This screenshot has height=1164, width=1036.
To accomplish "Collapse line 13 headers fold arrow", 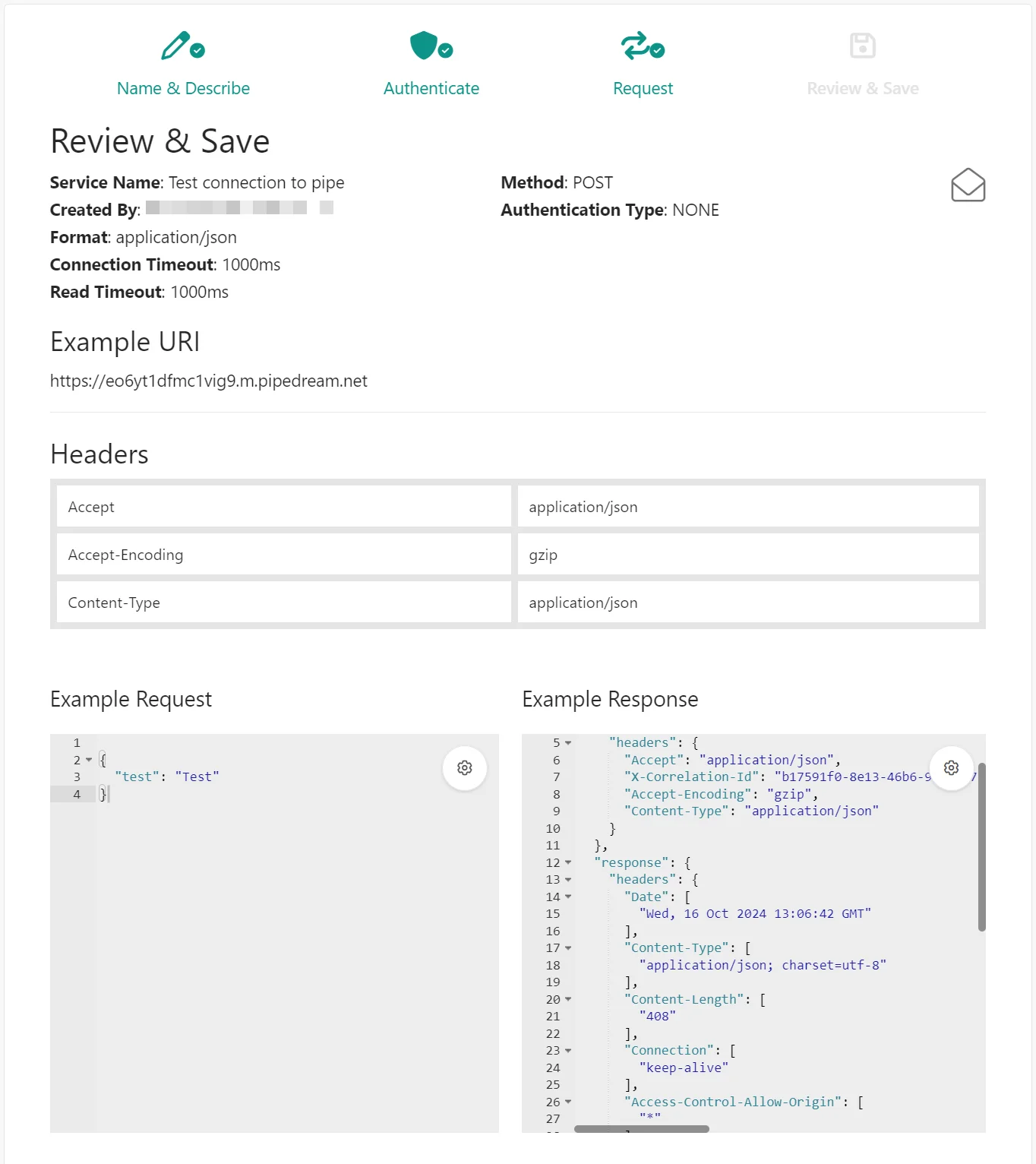I will click(x=568, y=879).
